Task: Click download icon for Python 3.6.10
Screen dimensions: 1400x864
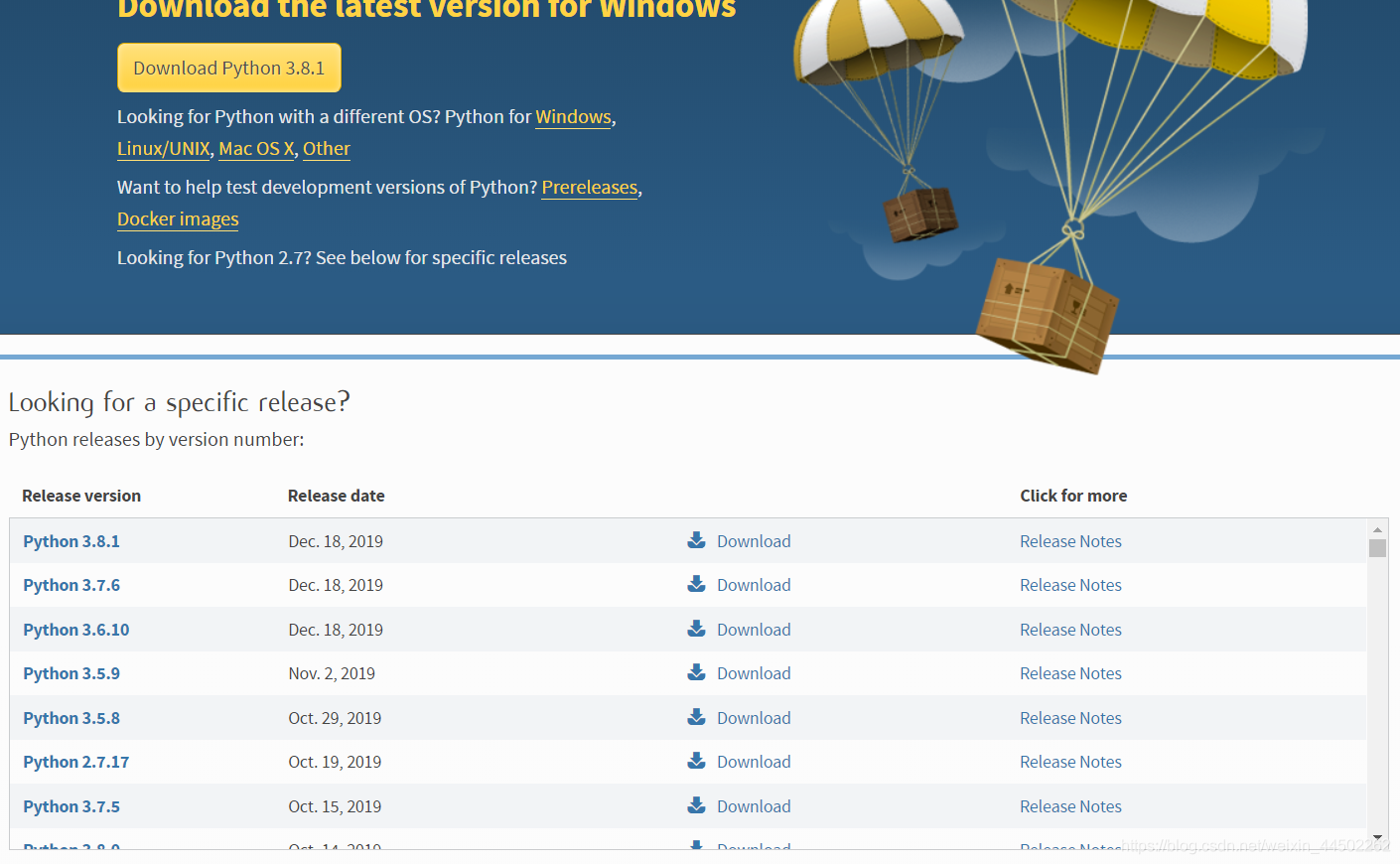Action: [x=697, y=629]
